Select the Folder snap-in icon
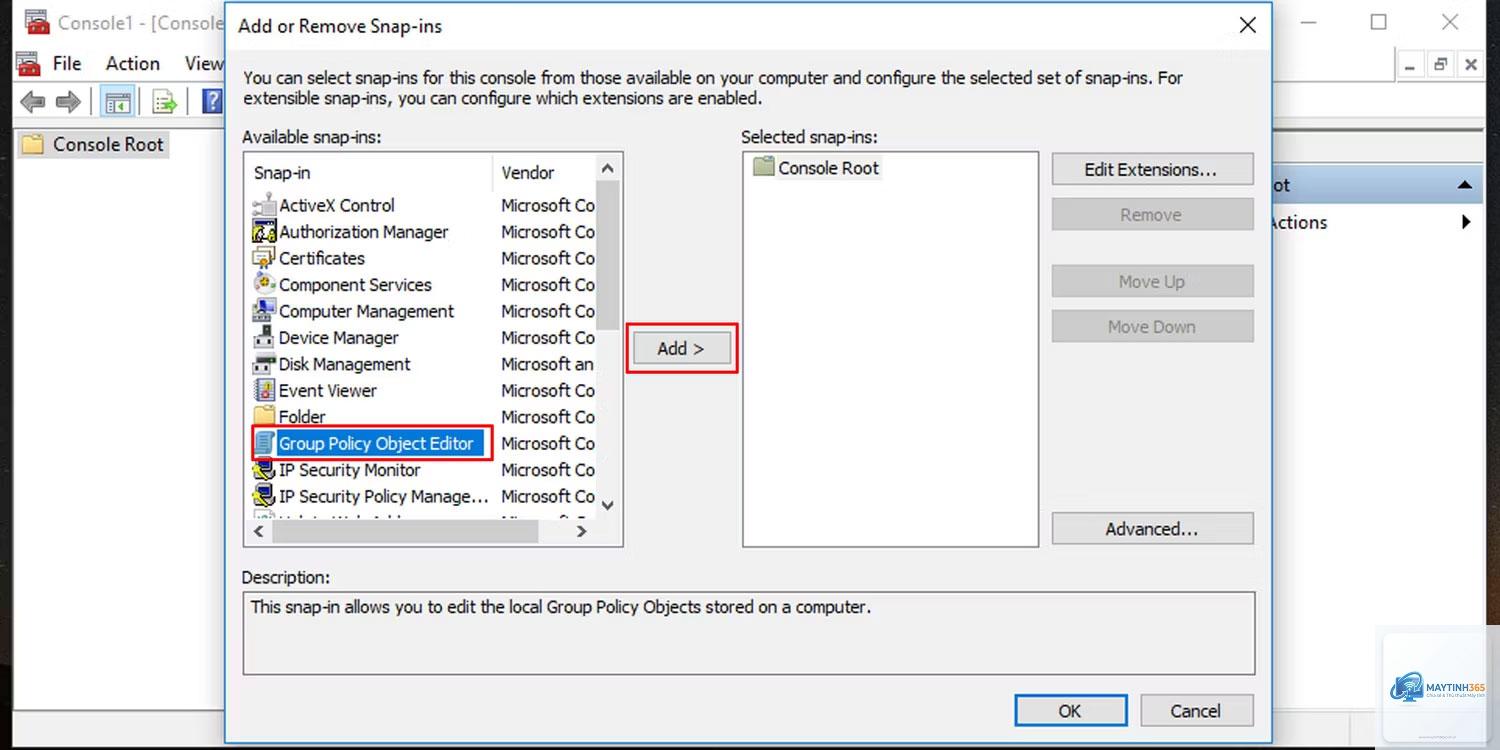This screenshot has height=750, width=1500. click(264, 416)
